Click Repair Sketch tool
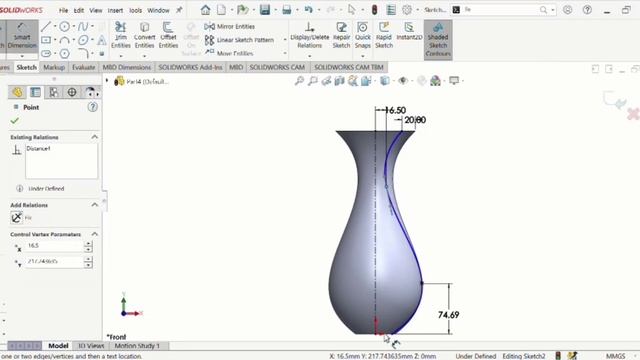This screenshot has height=360, width=640. coord(341,35)
